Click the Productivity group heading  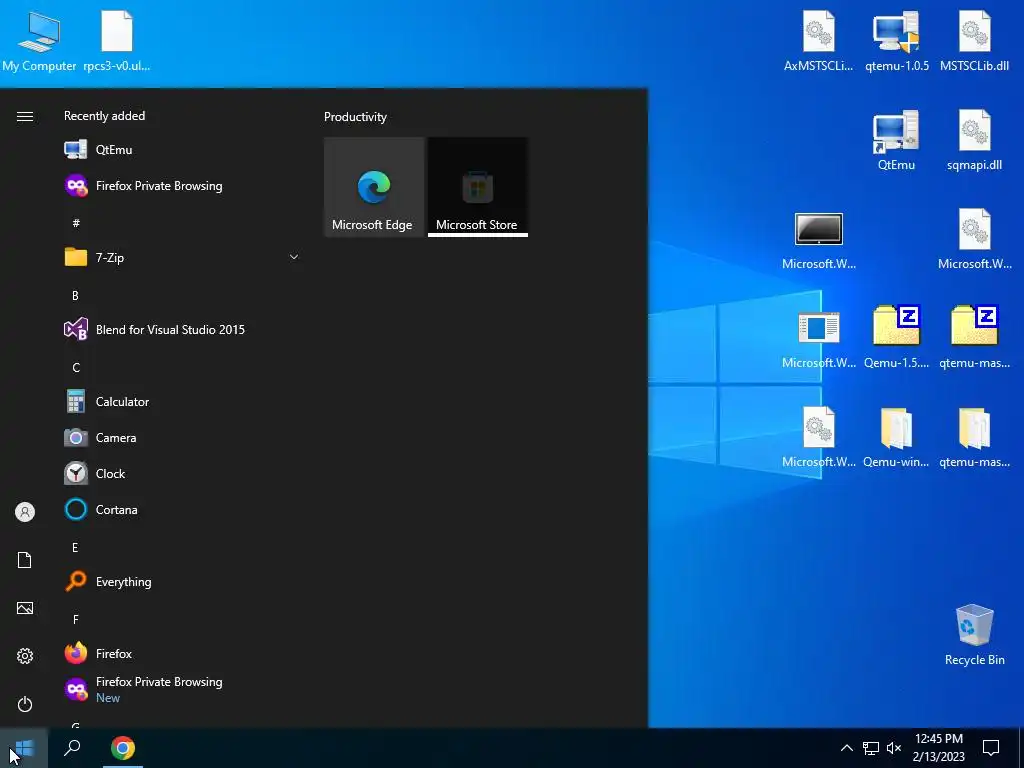point(355,117)
